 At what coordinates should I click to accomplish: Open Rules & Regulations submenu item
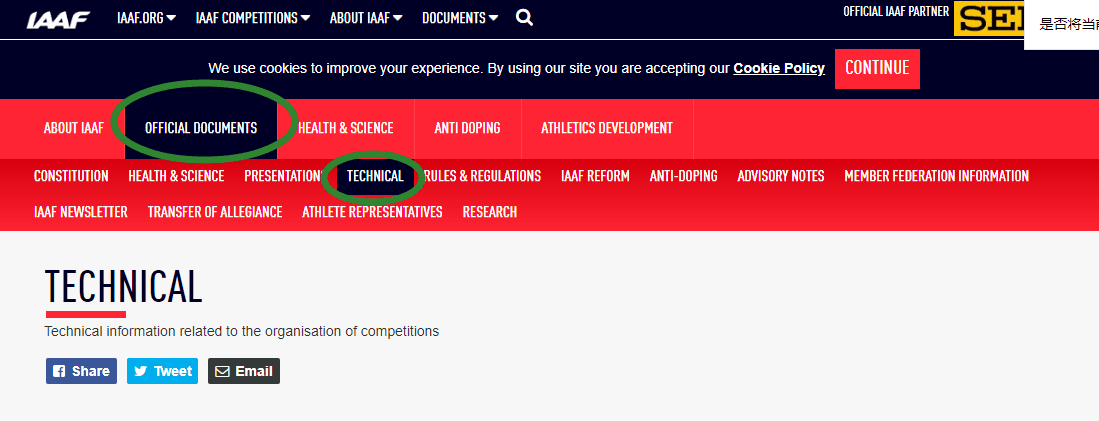[x=482, y=176]
